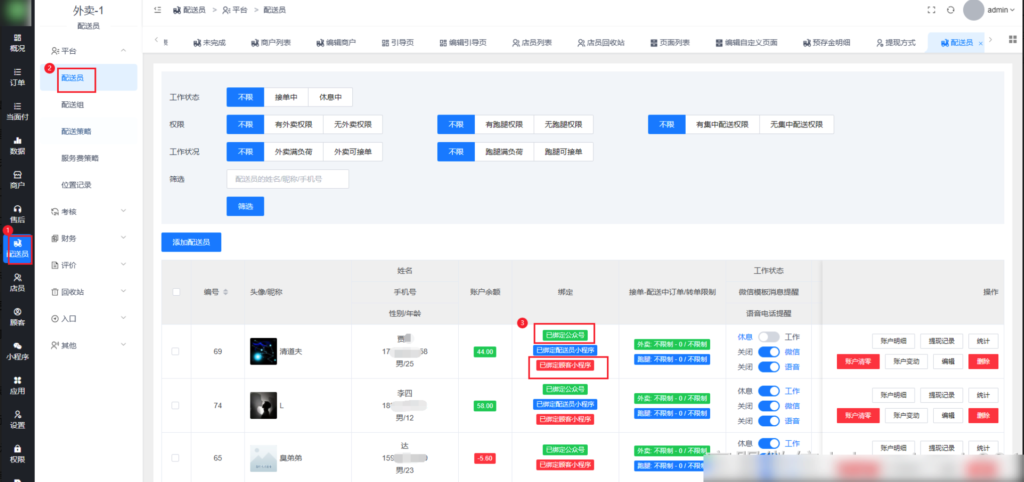The height and width of the screenshot is (482, 1024).
Task: Switch to the 店员列表 tab
Action: pos(532,42)
